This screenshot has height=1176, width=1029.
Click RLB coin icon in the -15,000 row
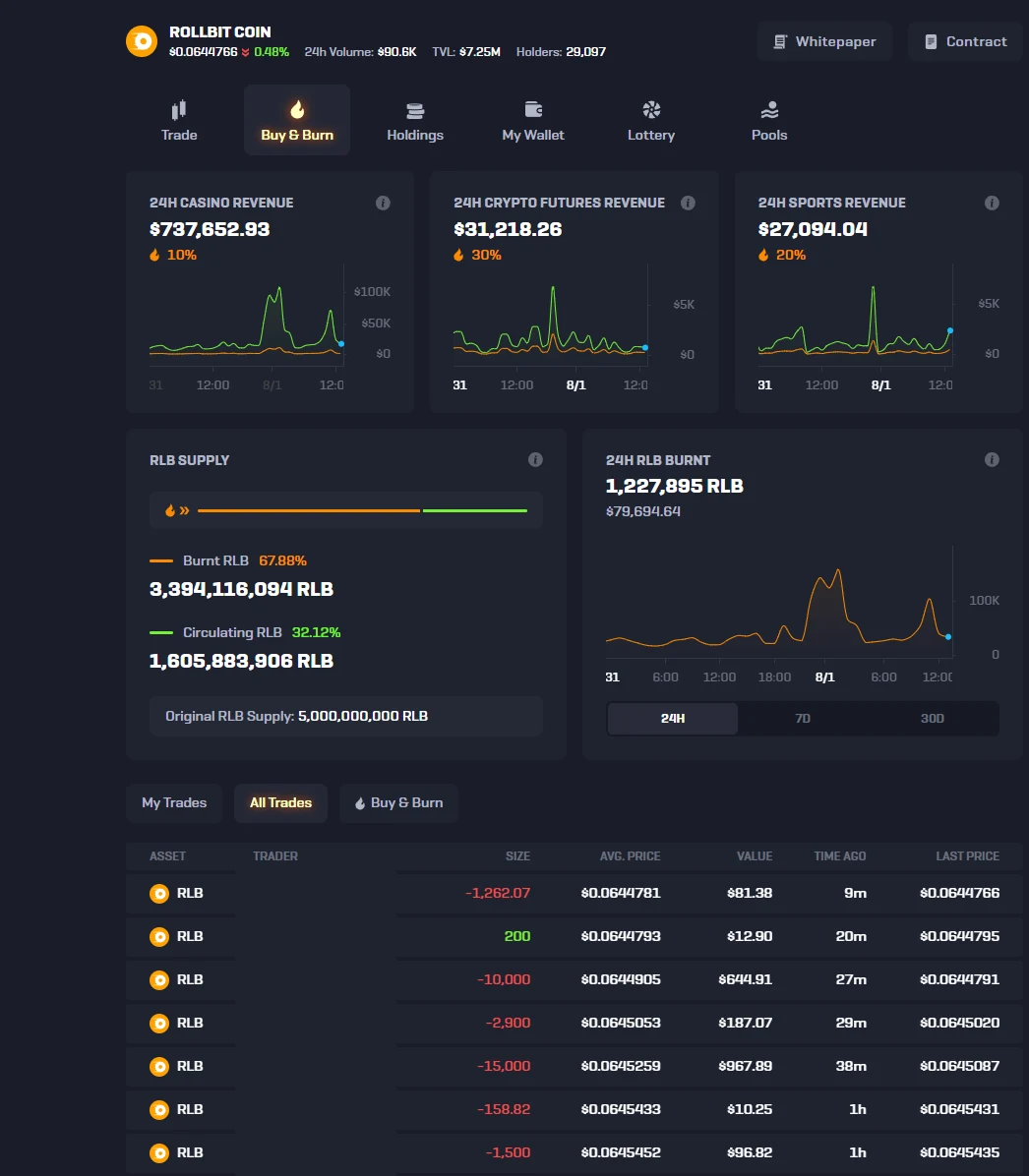coord(159,1067)
